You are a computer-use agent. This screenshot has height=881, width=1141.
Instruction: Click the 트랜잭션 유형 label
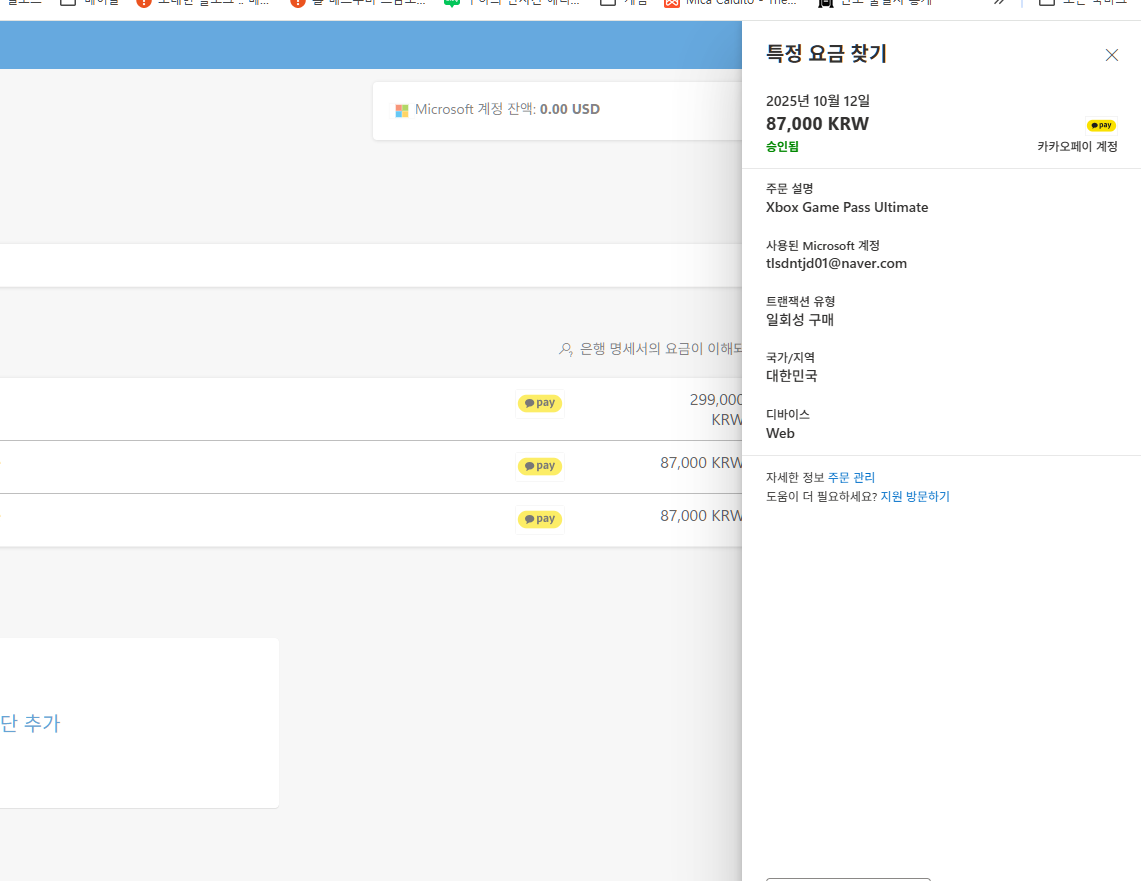coord(800,301)
